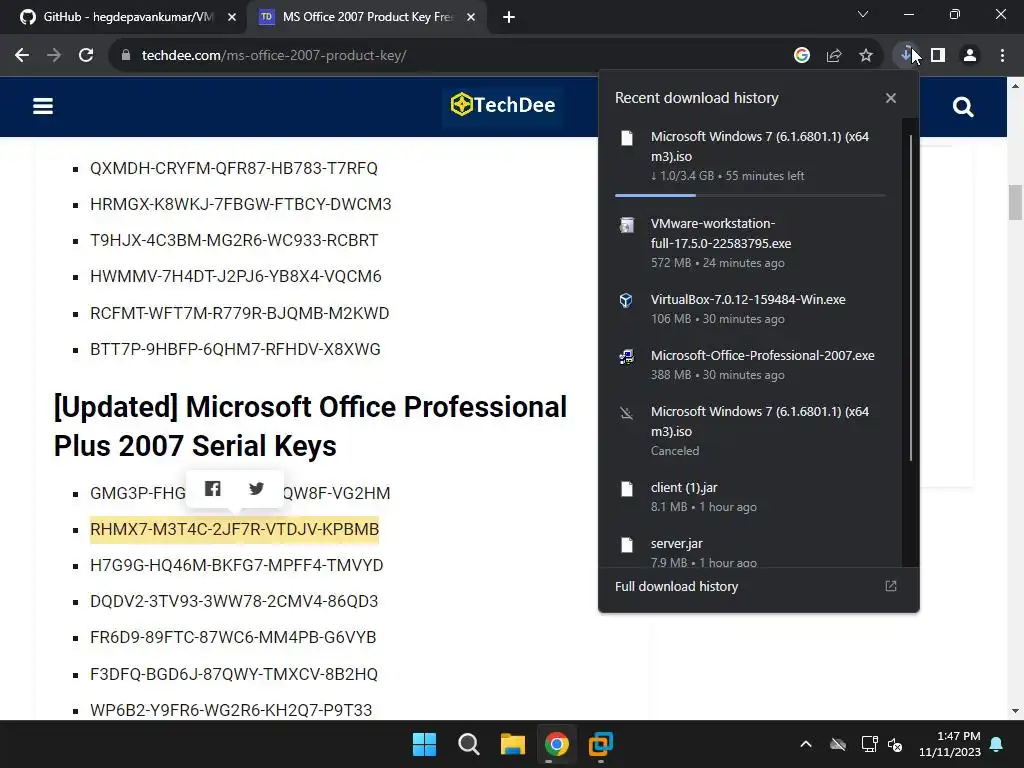Click server.jar download name
This screenshot has width=1024, height=768.
tap(677, 543)
